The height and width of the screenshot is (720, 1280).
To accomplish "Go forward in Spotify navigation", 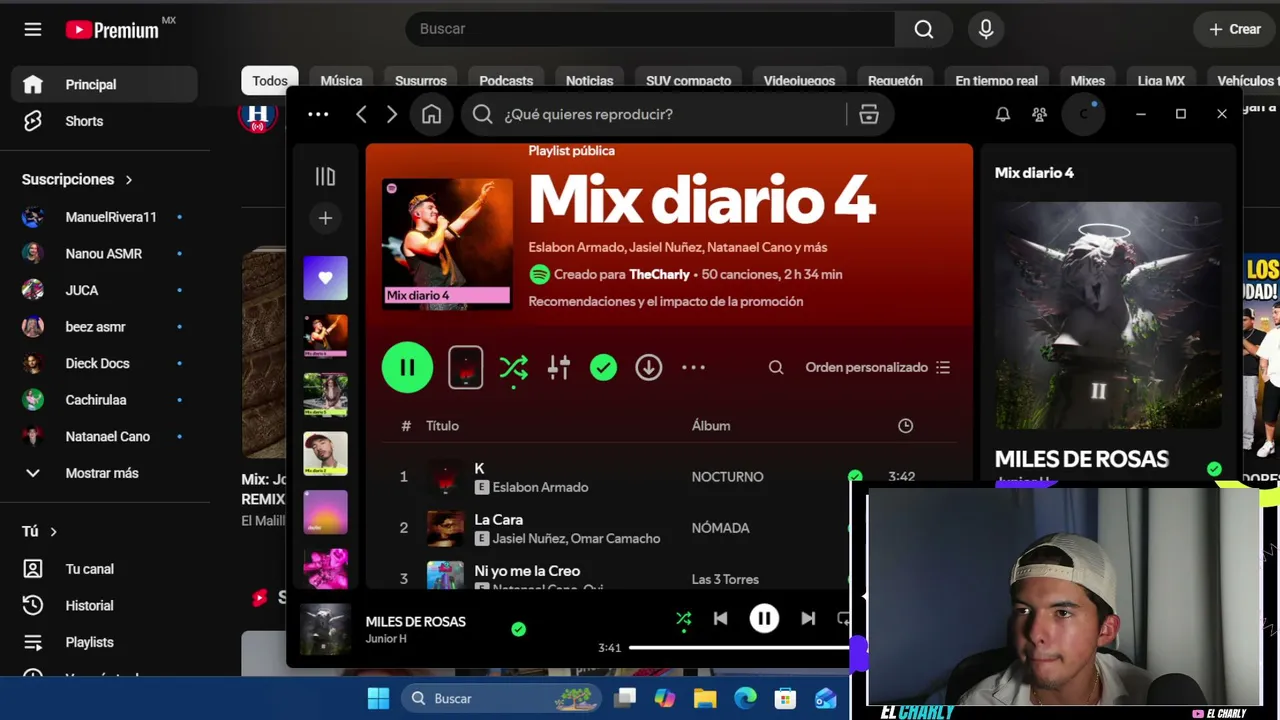I will point(392,114).
